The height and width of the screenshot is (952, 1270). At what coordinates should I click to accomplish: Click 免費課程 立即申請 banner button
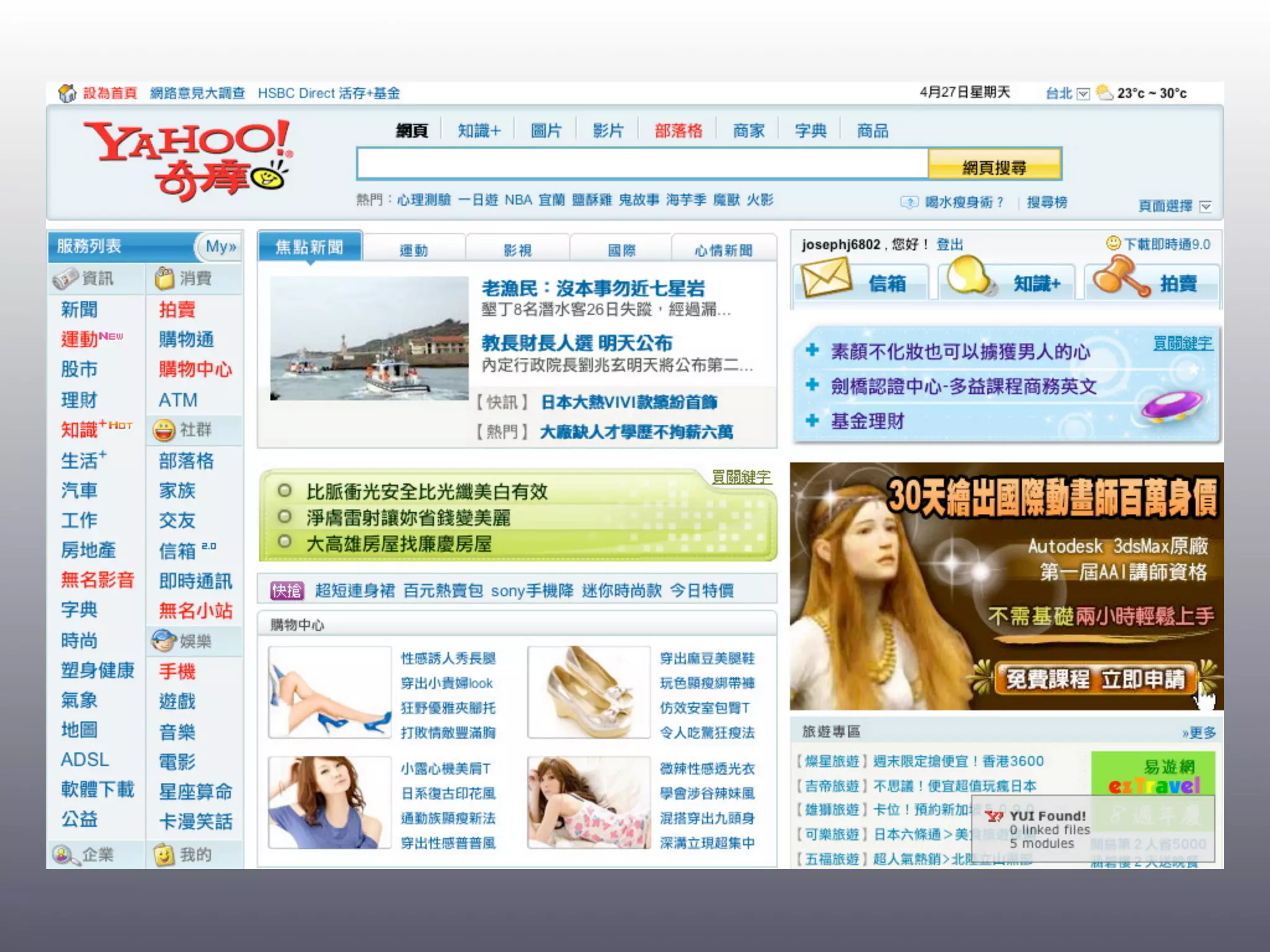pos(1095,679)
